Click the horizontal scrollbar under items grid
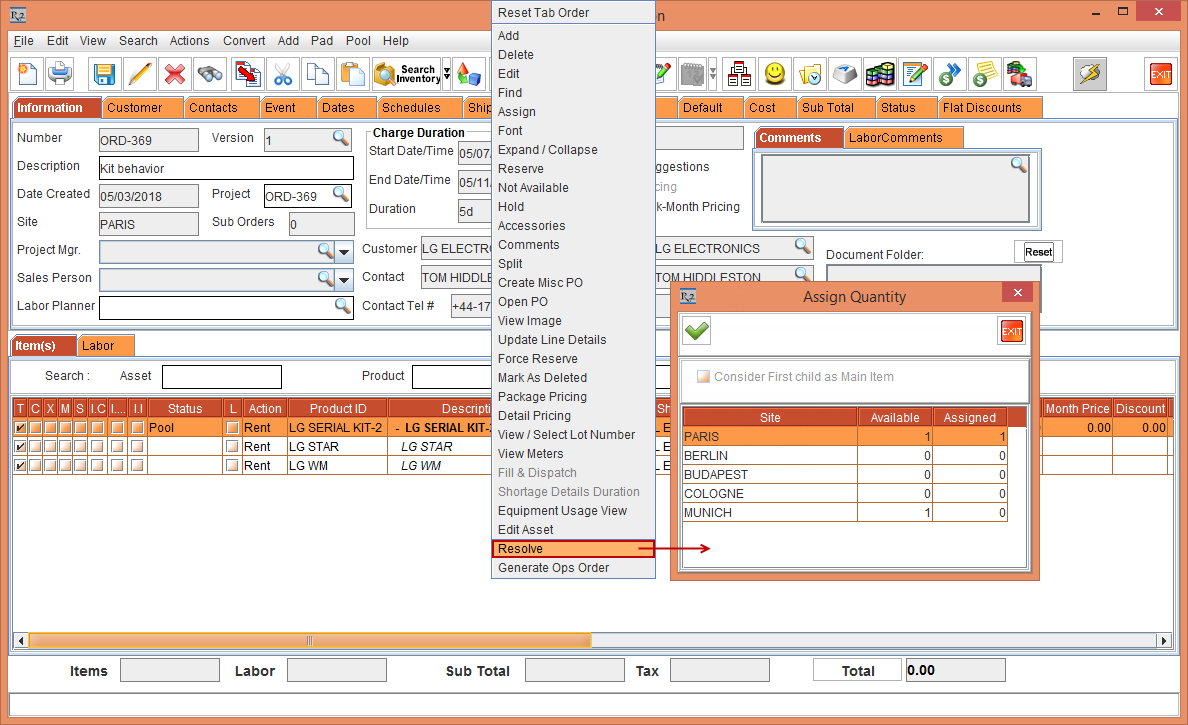Viewport: 1188px width, 725px height. pyautogui.click(x=310, y=641)
